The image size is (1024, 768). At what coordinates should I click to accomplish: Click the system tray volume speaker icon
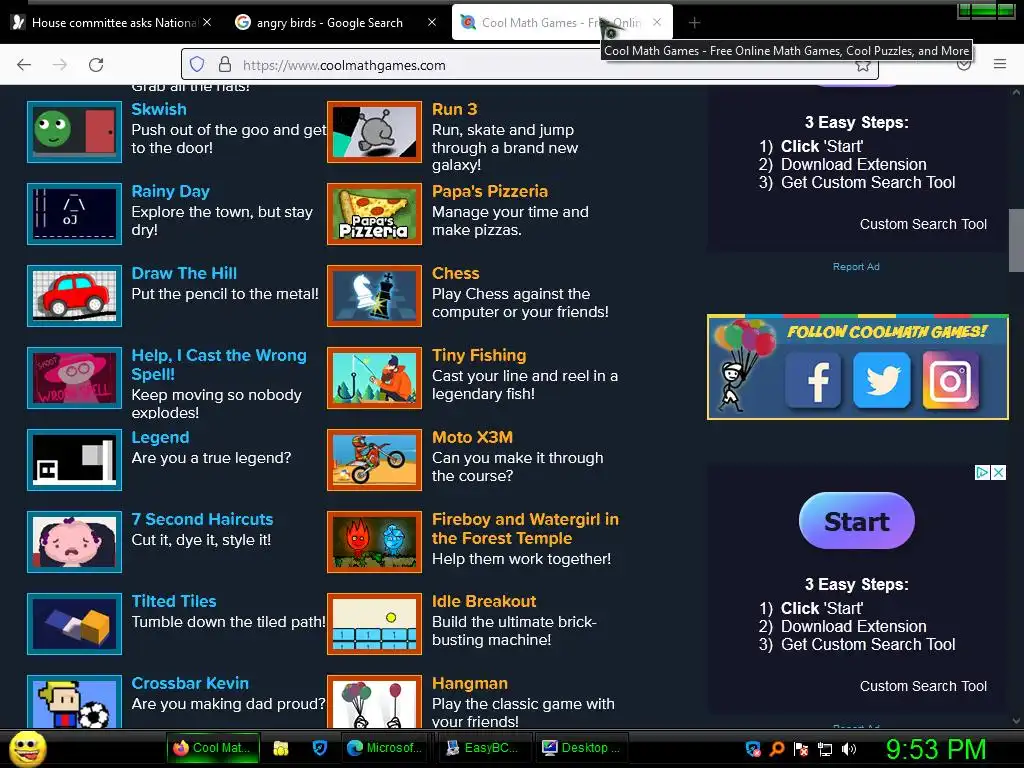(849, 749)
